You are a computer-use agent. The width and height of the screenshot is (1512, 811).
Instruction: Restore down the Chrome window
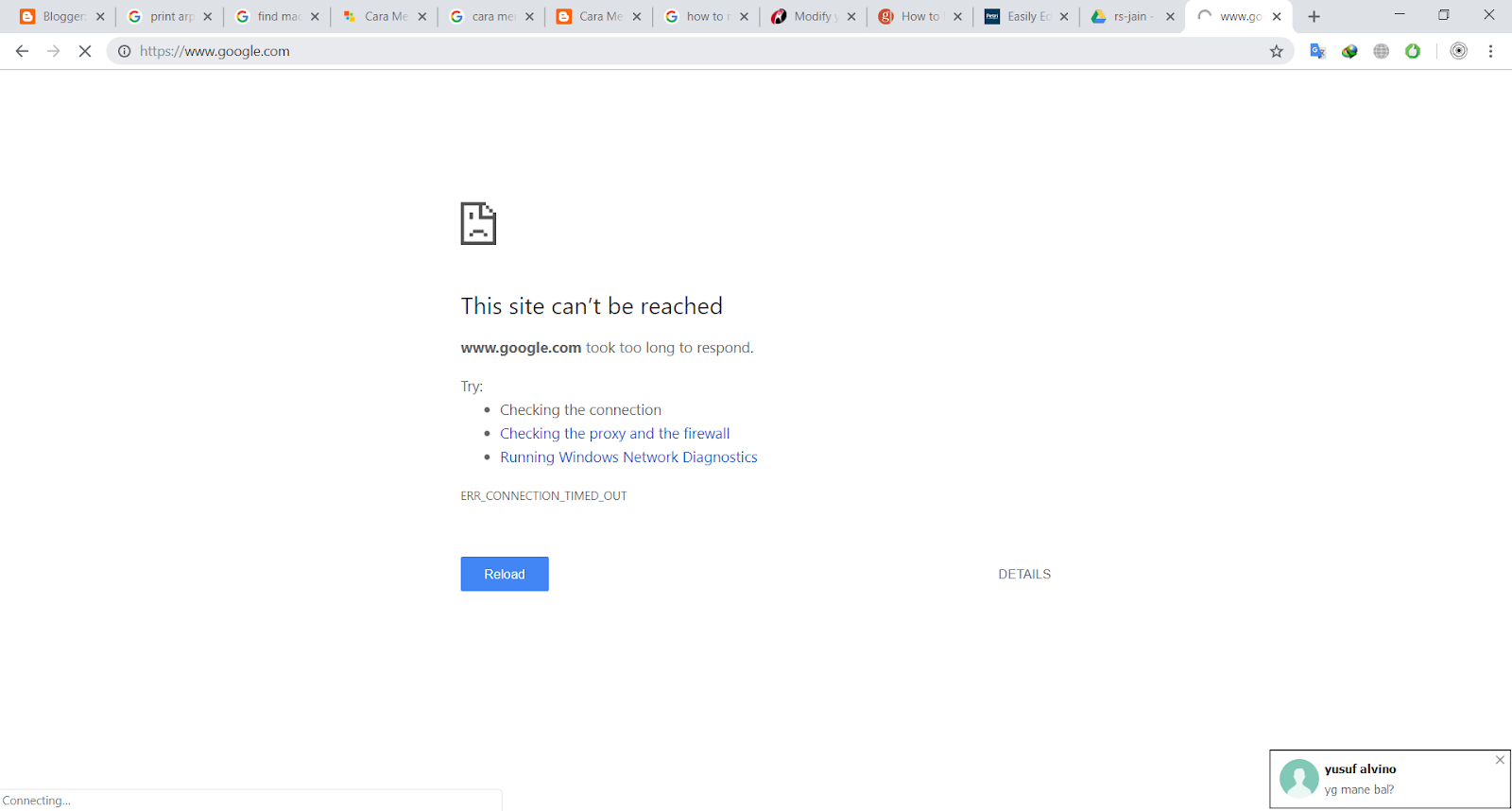coord(1444,15)
